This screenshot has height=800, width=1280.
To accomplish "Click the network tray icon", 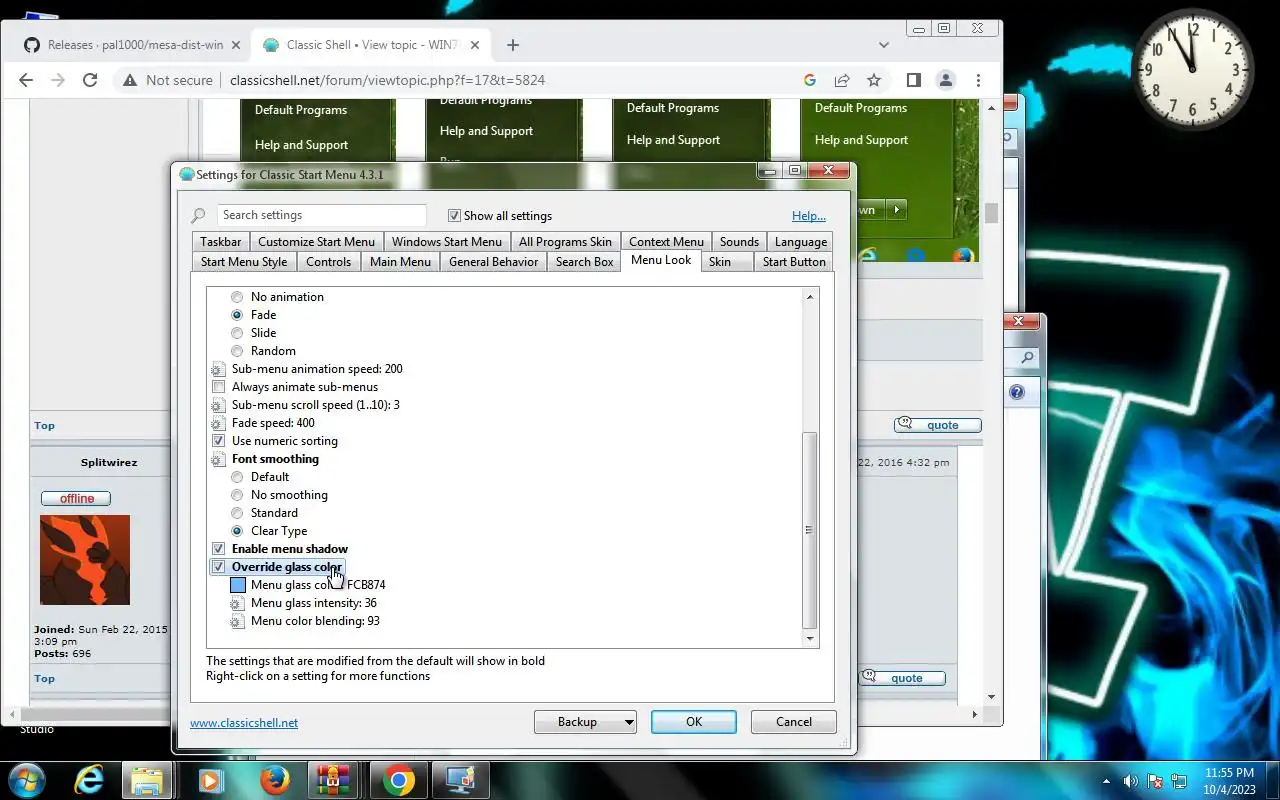I will tap(1180, 781).
